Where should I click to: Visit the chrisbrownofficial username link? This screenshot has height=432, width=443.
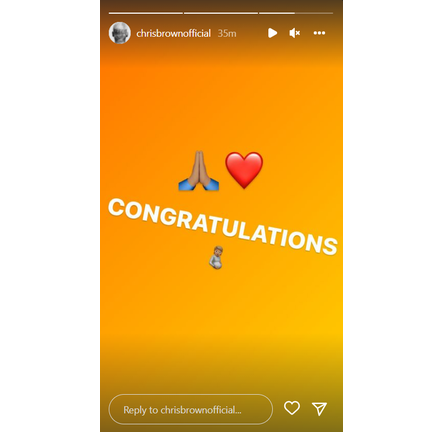[173, 33]
